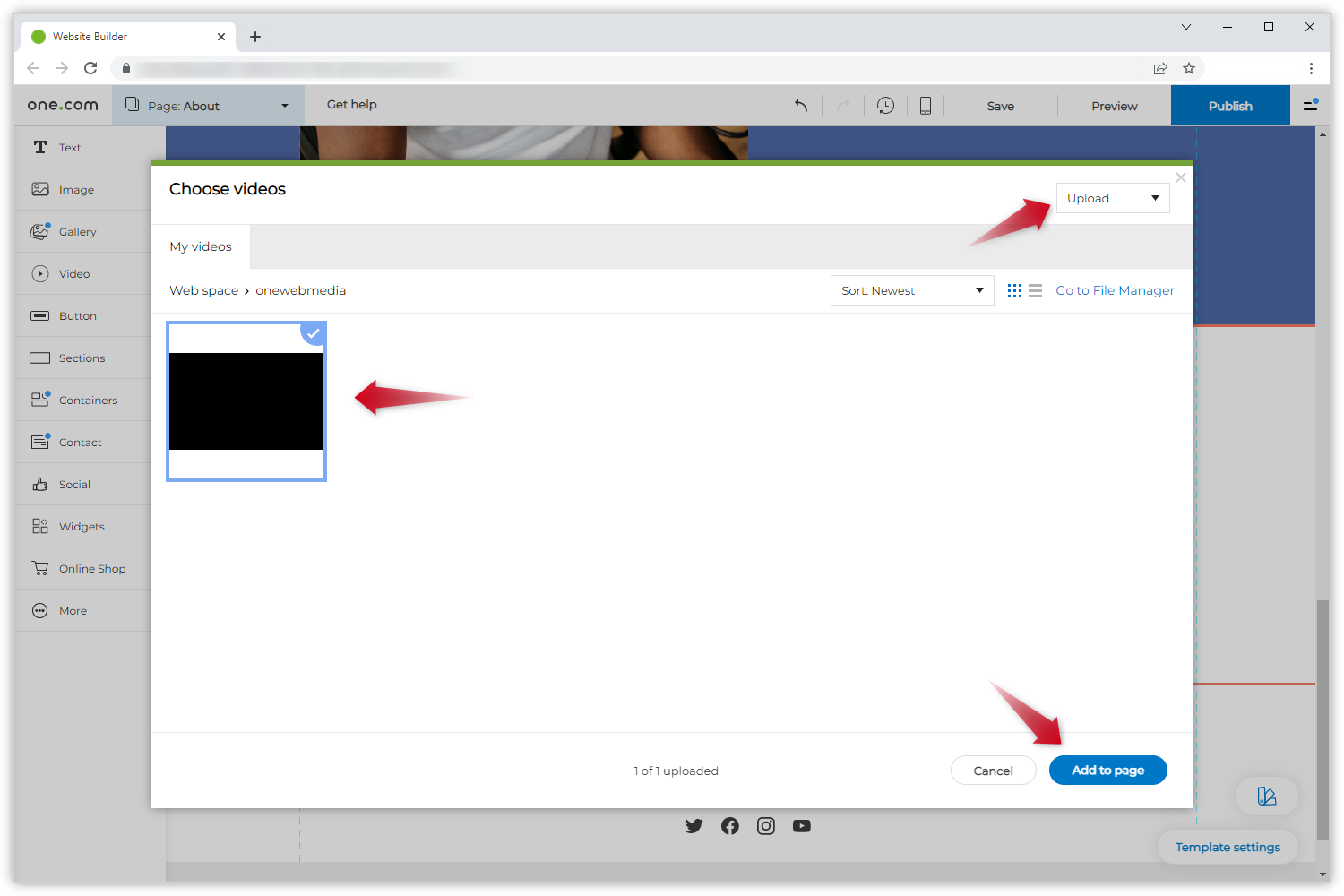
Task: Open the Upload dropdown
Action: pyautogui.click(x=1112, y=198)
